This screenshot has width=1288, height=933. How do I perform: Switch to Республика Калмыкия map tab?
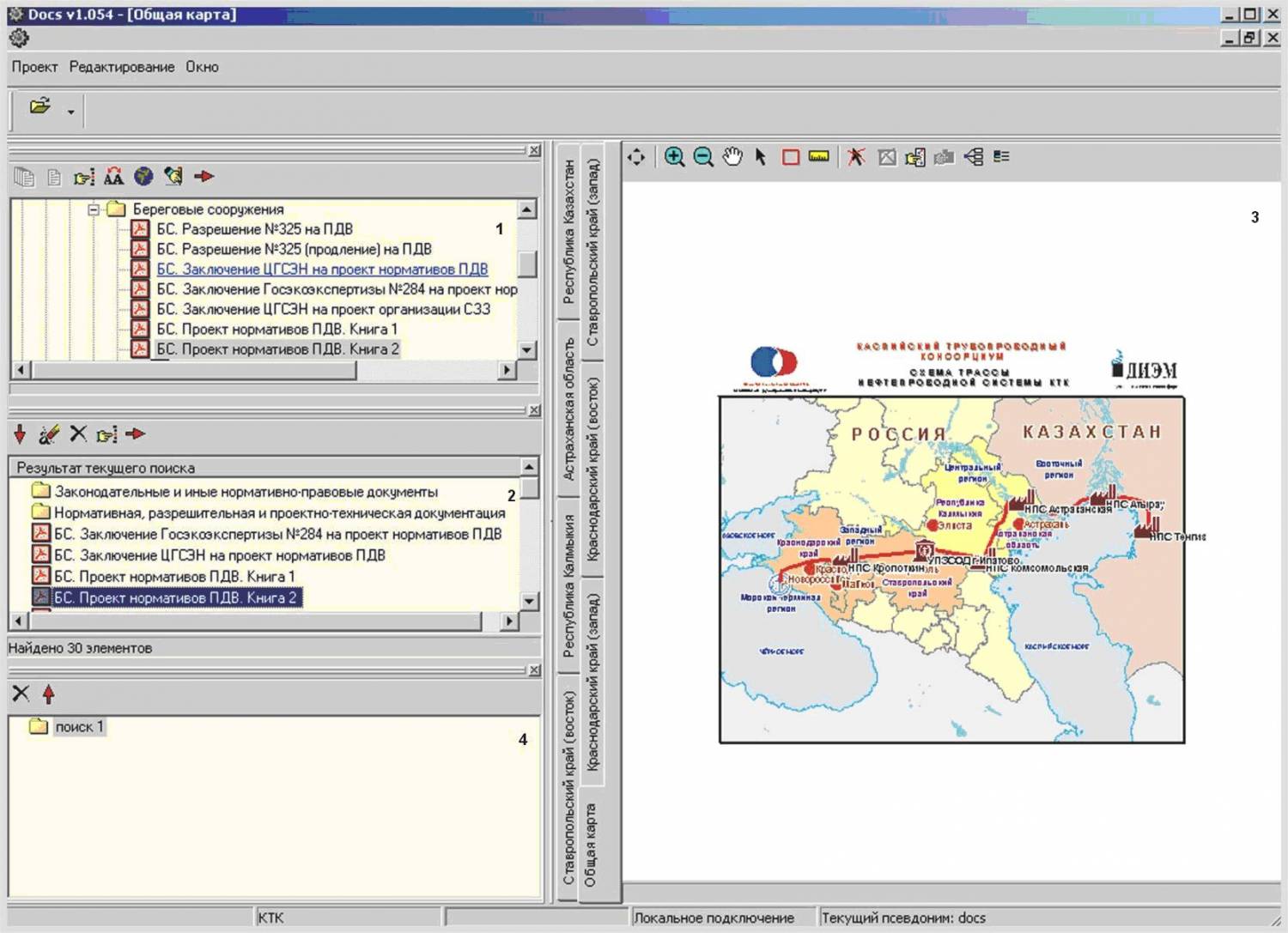568,586
